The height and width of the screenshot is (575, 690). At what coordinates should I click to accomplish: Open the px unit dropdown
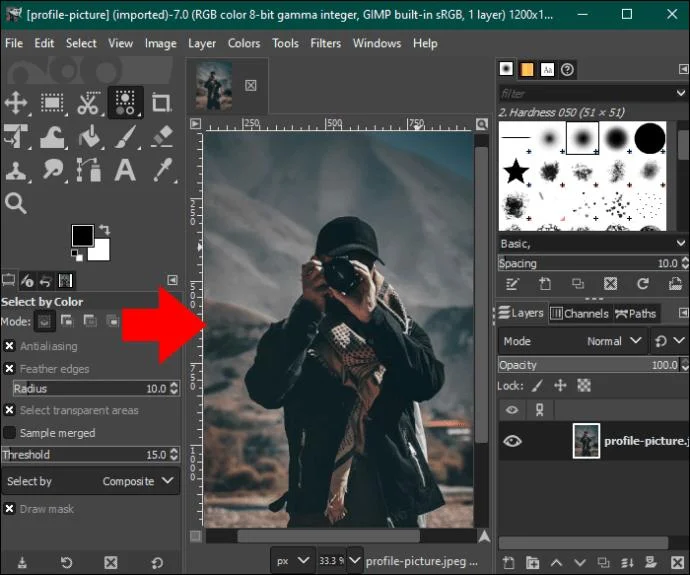click(x=292, y=560)
